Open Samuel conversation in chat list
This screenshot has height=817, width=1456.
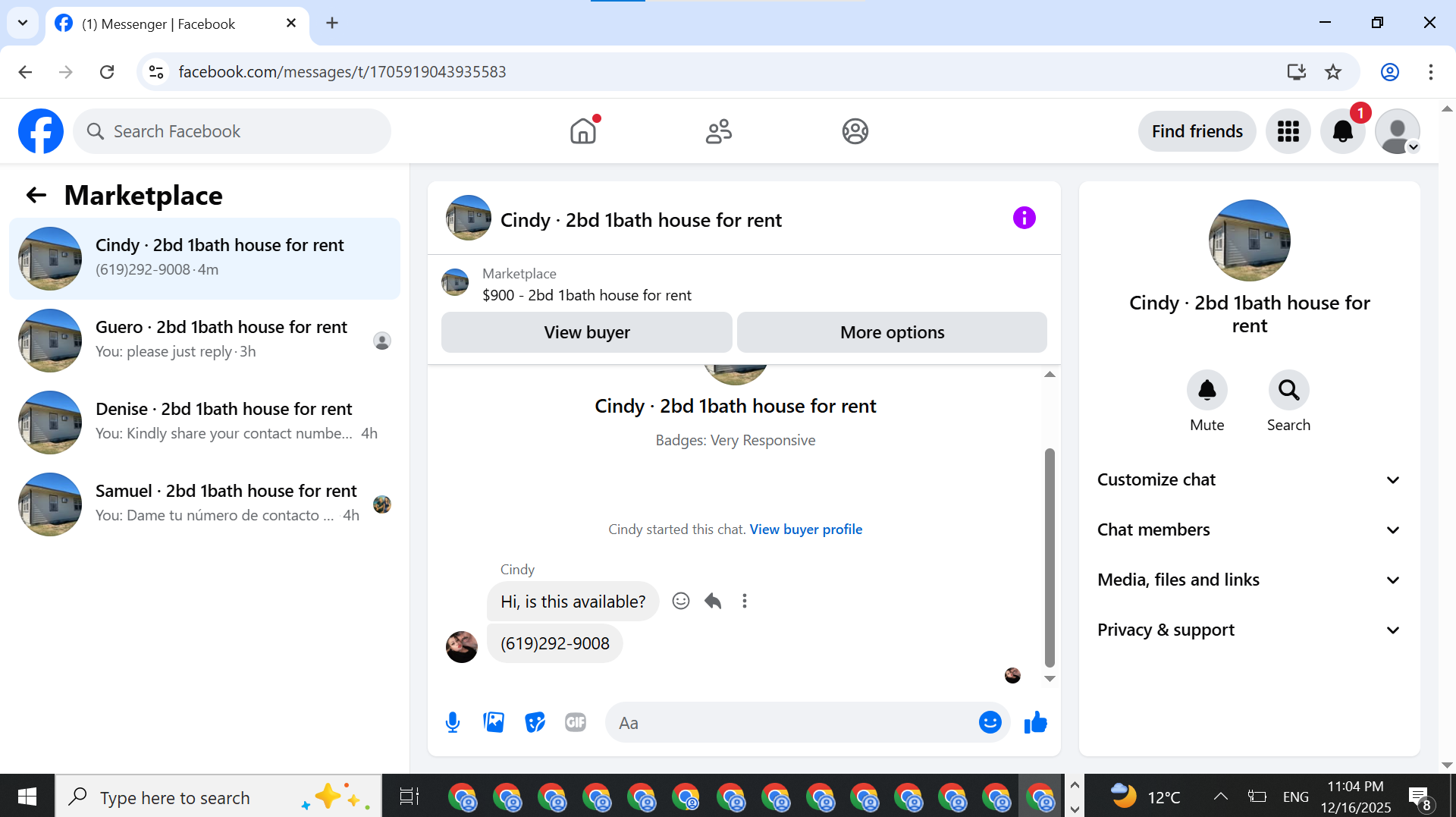coord(205,504)
